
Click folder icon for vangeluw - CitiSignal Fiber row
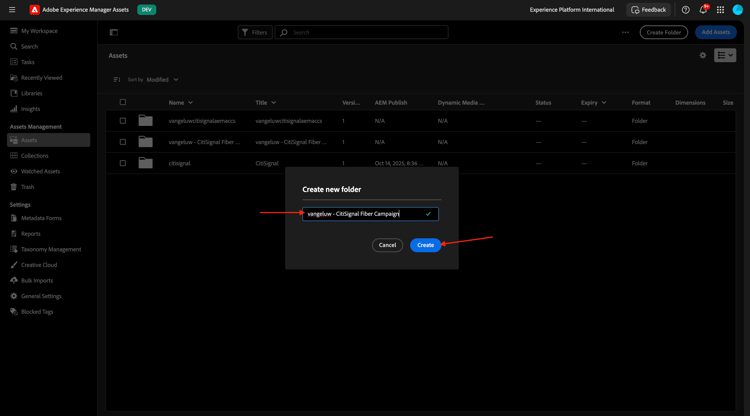click(145, 142)
